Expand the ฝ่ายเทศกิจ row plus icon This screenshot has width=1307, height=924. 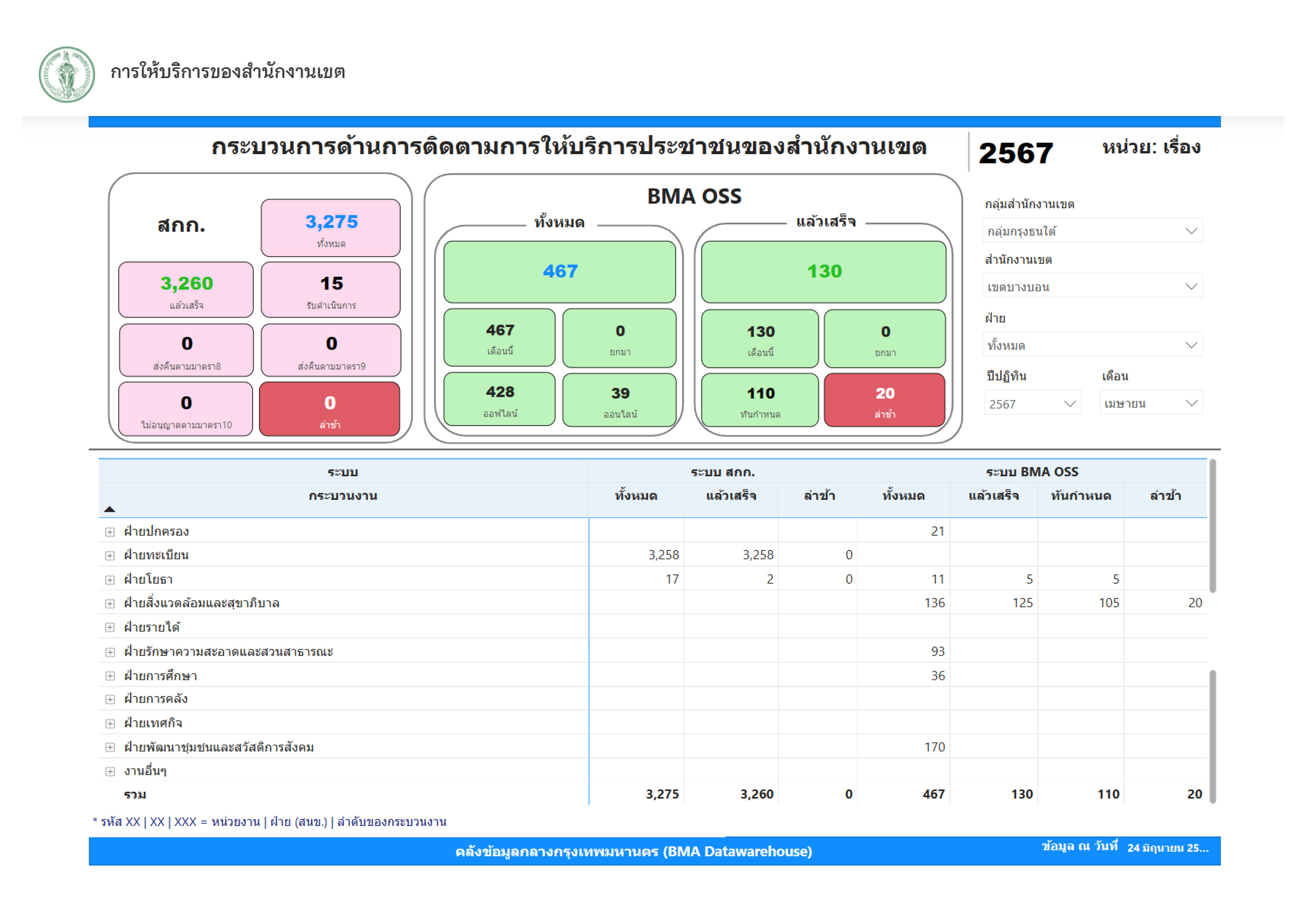110,724
